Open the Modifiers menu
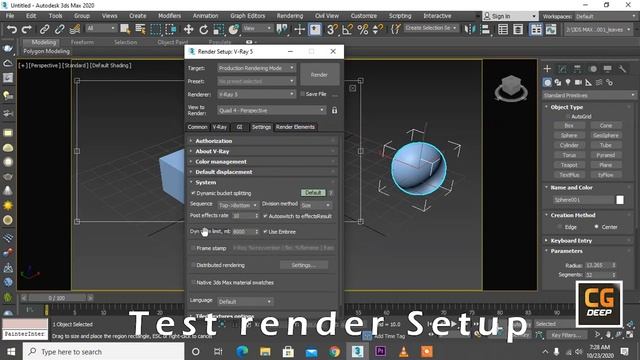Screen dimensions: 640x360 pos(169,16)
